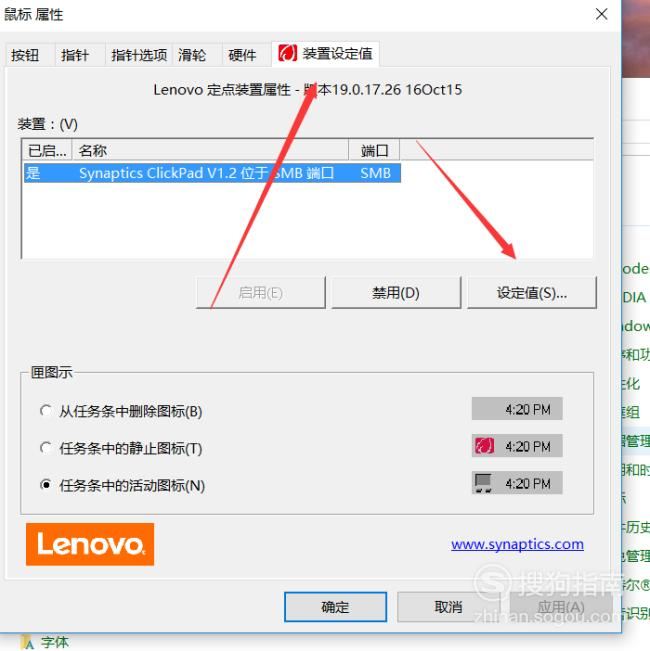Screen dimensions: 650x651
Task: Select the Synaptics ClickPad V1.2 device row
Action: [212, 173]
